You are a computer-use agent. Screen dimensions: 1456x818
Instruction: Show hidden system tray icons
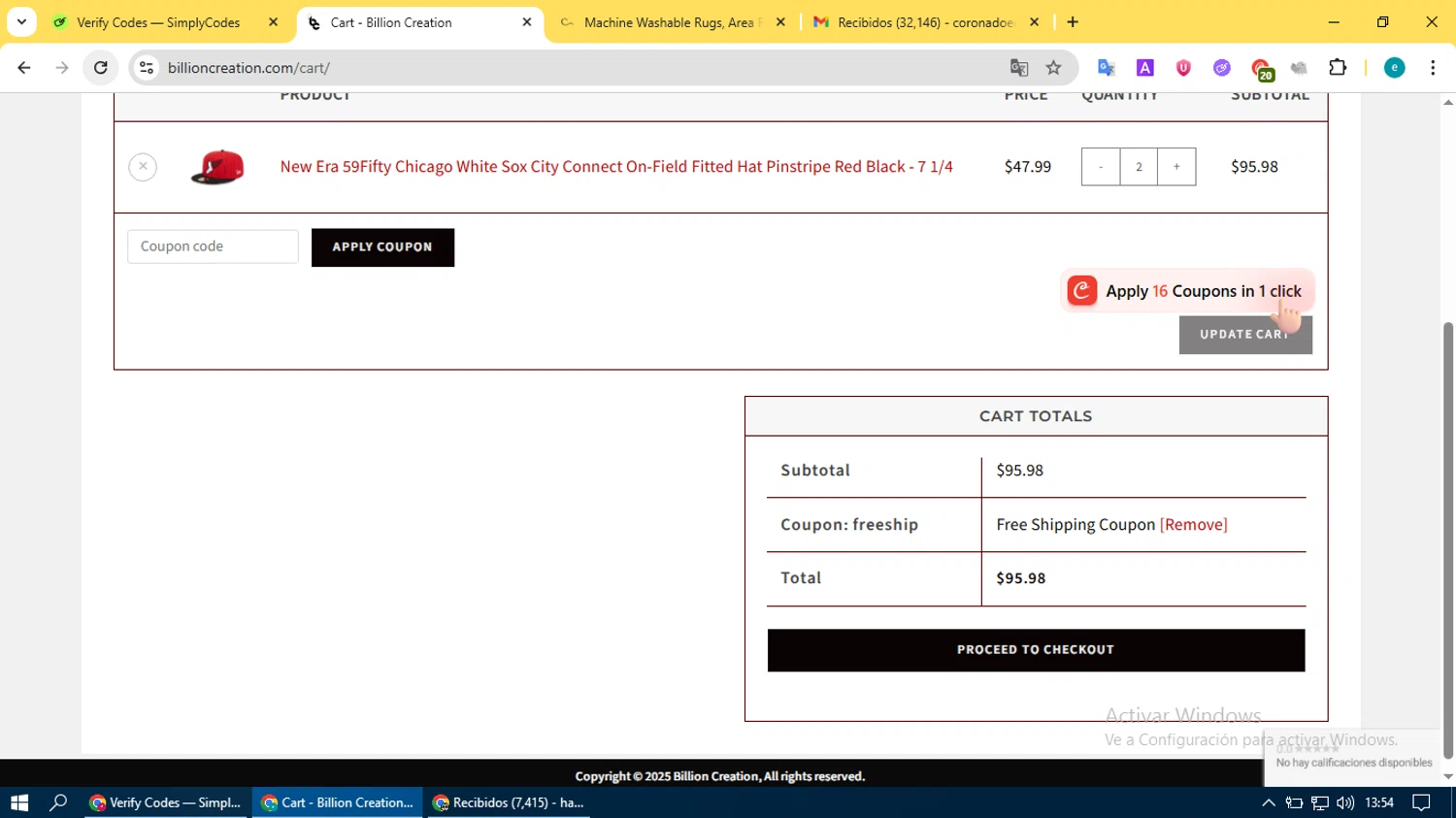tap(1269, 802)
